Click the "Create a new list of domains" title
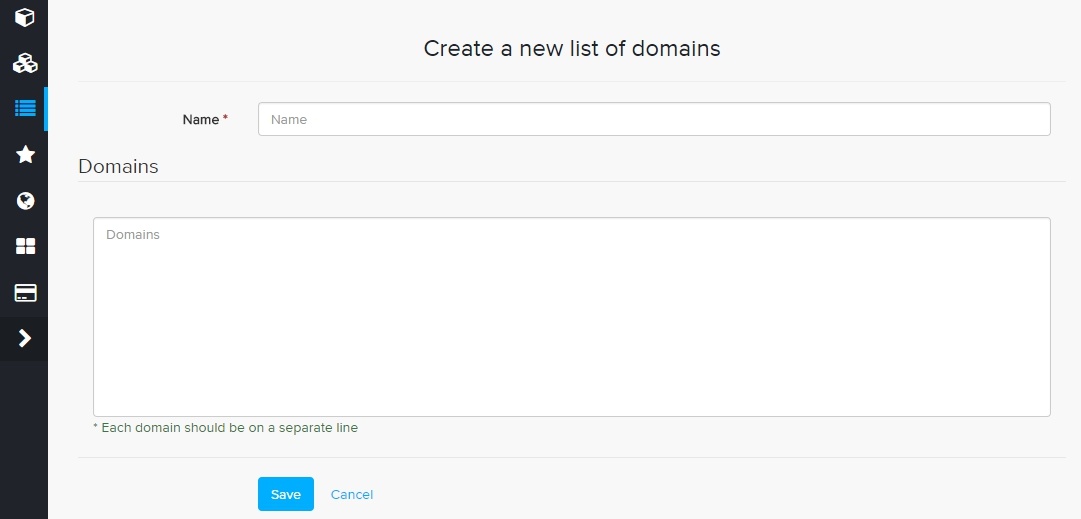This screenshot has width=1081, height=519. pyautogui.click(x=571, y=48)
